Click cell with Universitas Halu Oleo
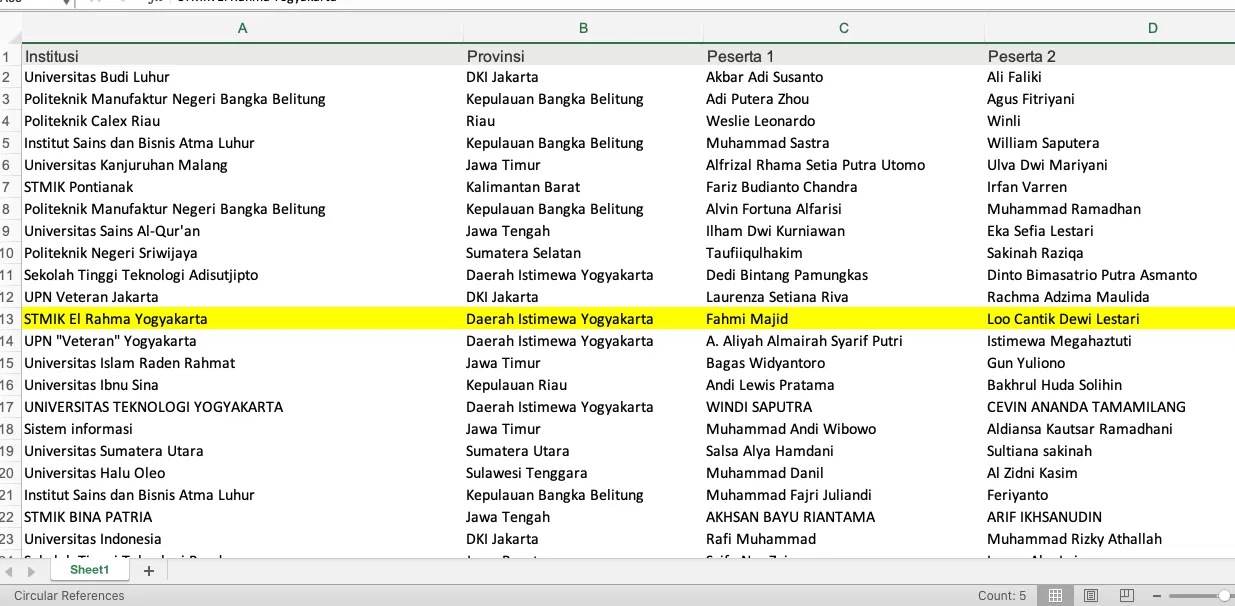The image size is (1235, 606). 95,473
